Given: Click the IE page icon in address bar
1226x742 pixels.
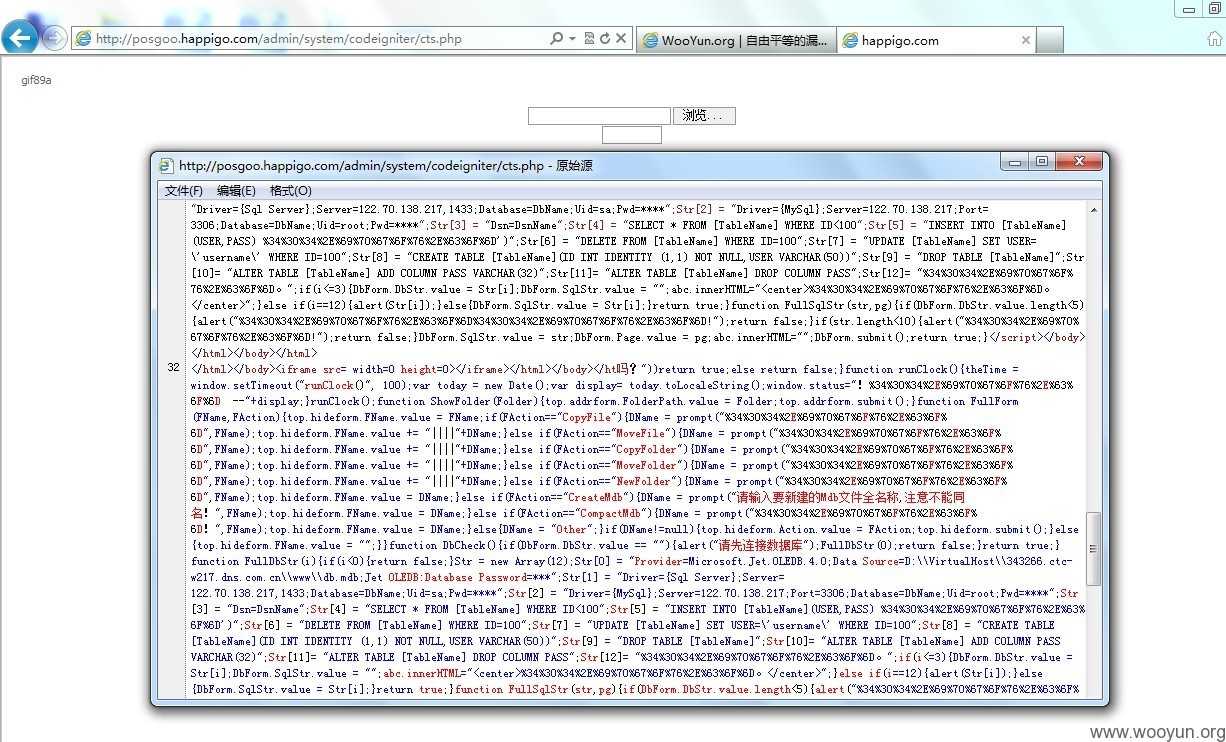Looking at the screenshot, I should (x=84, y=39).
